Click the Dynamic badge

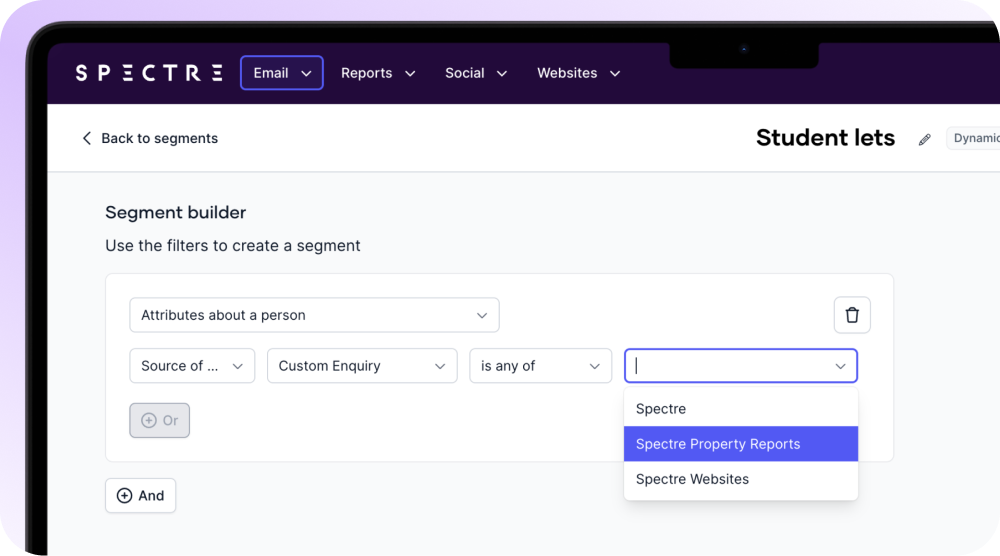[974, 138]
